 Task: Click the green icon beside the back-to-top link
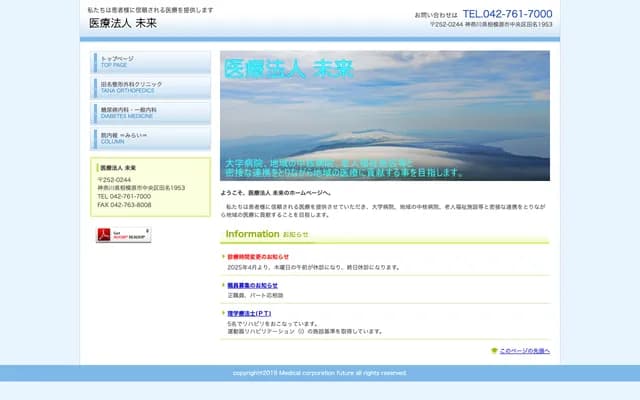coord(494,351)
